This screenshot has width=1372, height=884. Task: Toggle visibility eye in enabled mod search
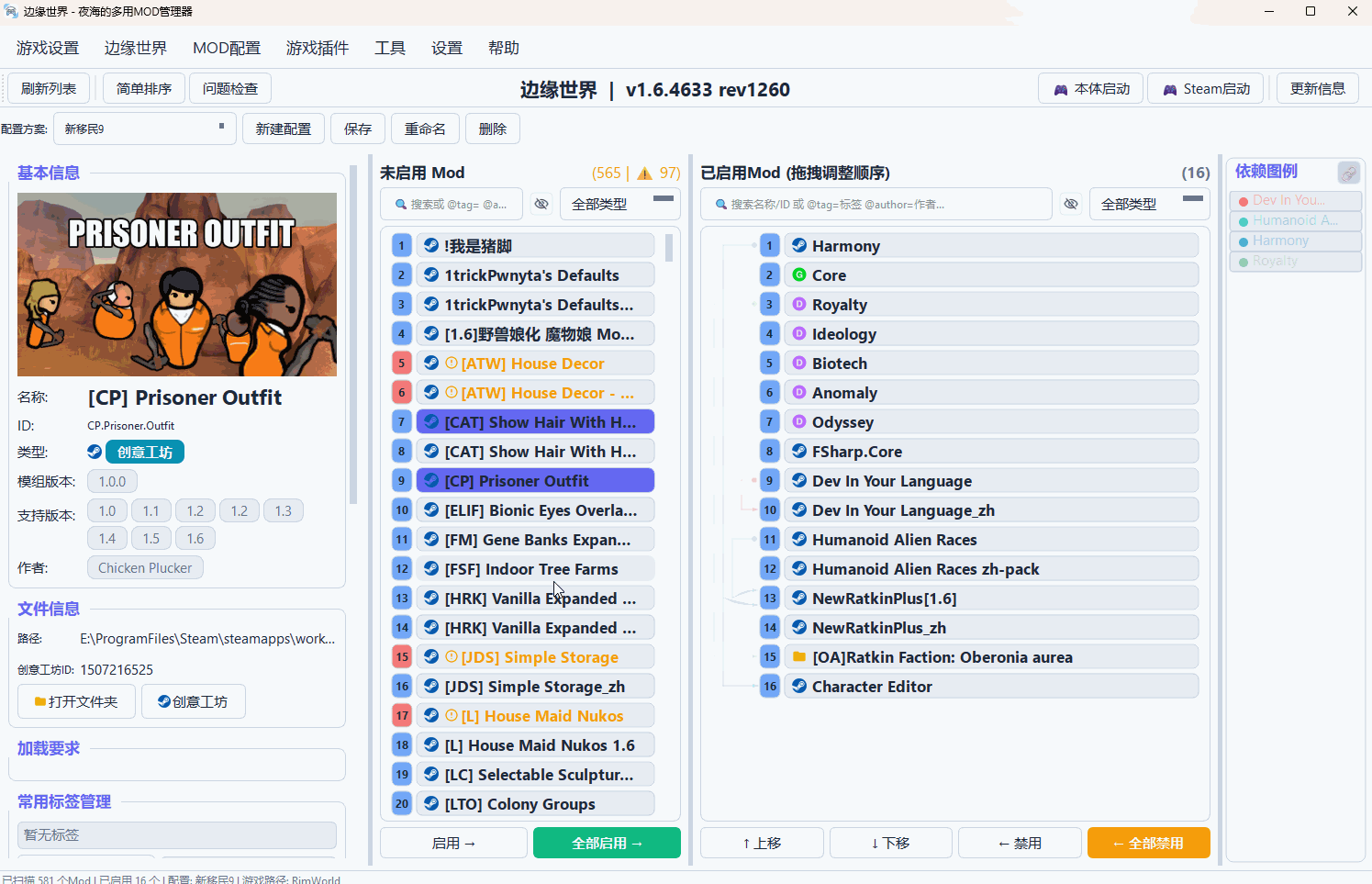(x=1071, y=204)
